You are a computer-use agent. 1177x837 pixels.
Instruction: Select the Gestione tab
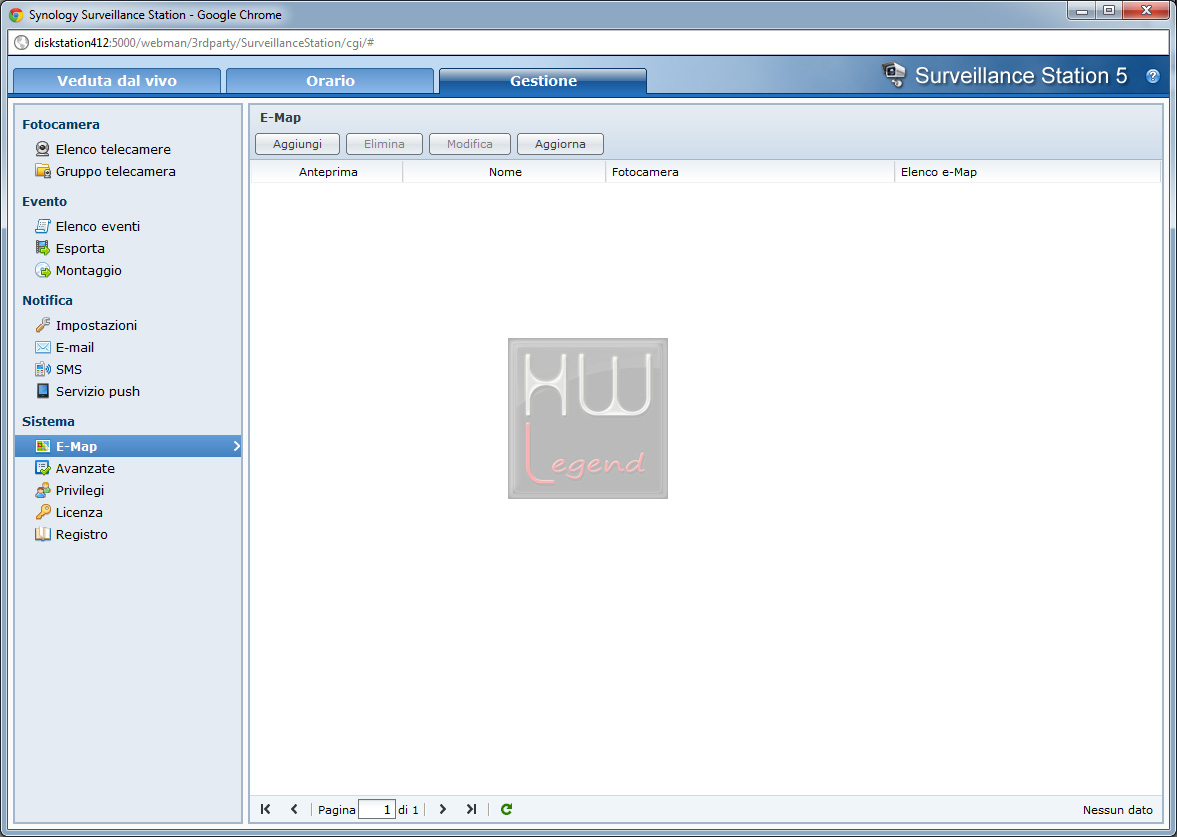coord(543,81)
